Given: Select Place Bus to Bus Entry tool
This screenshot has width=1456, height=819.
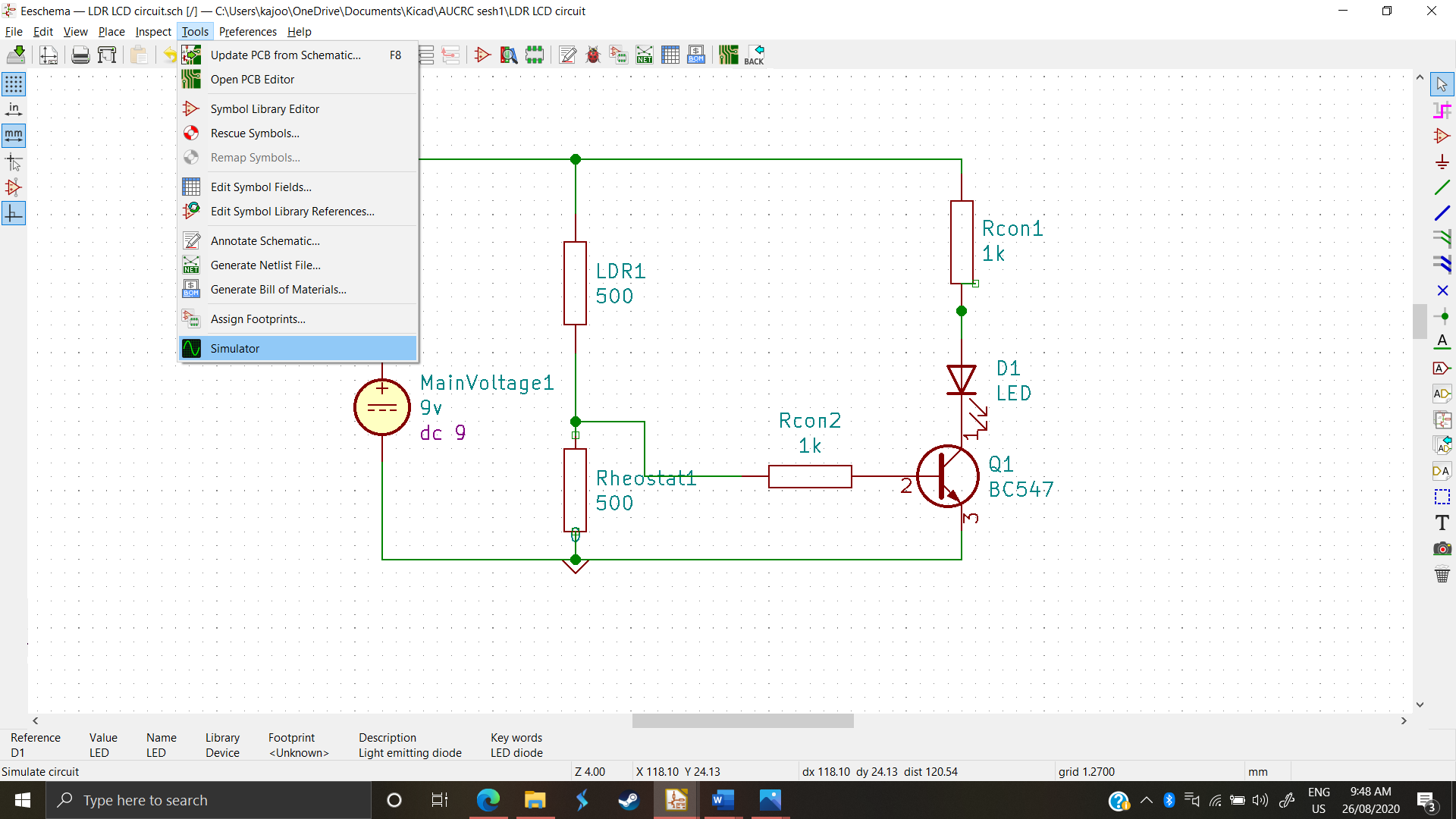Looking at the screenshot, I should [1442, 265].
